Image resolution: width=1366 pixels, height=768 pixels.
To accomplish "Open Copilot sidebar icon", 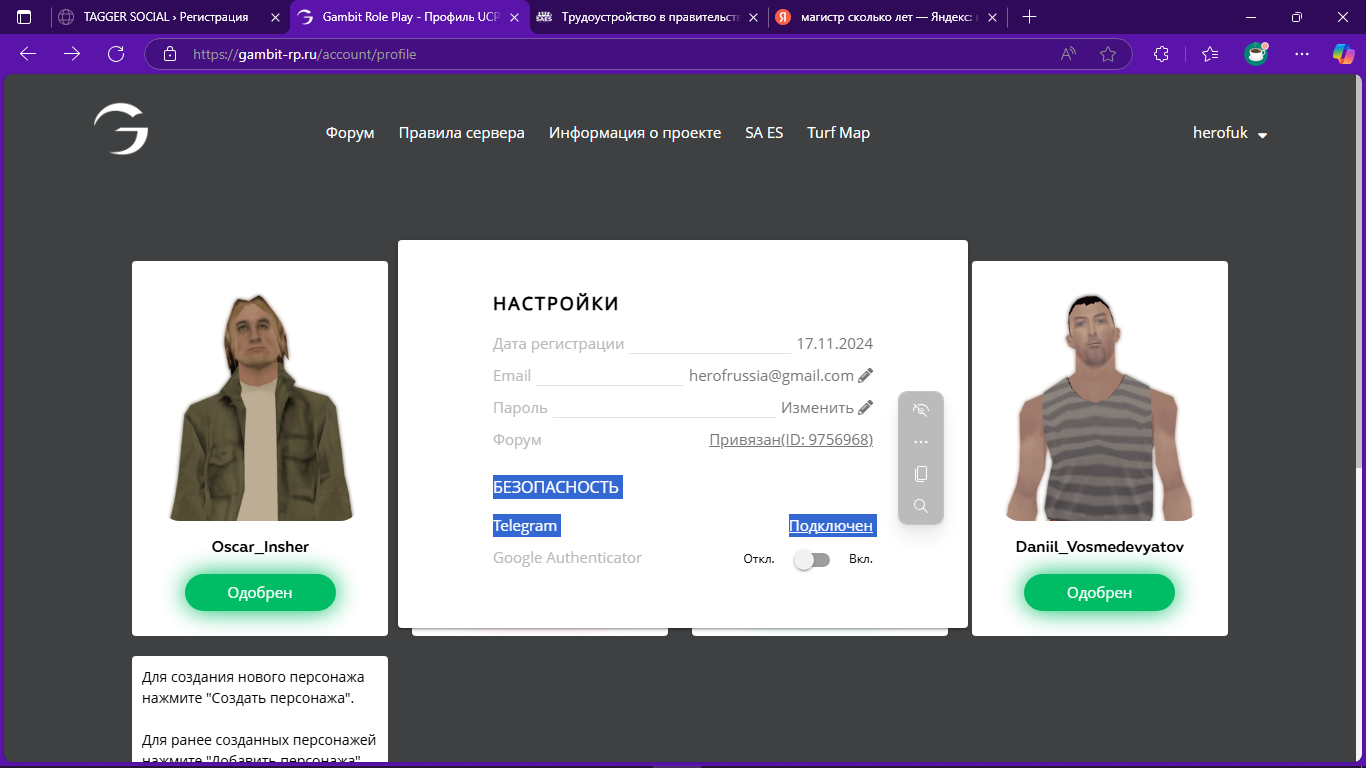I will click(x=1343, y=54).
